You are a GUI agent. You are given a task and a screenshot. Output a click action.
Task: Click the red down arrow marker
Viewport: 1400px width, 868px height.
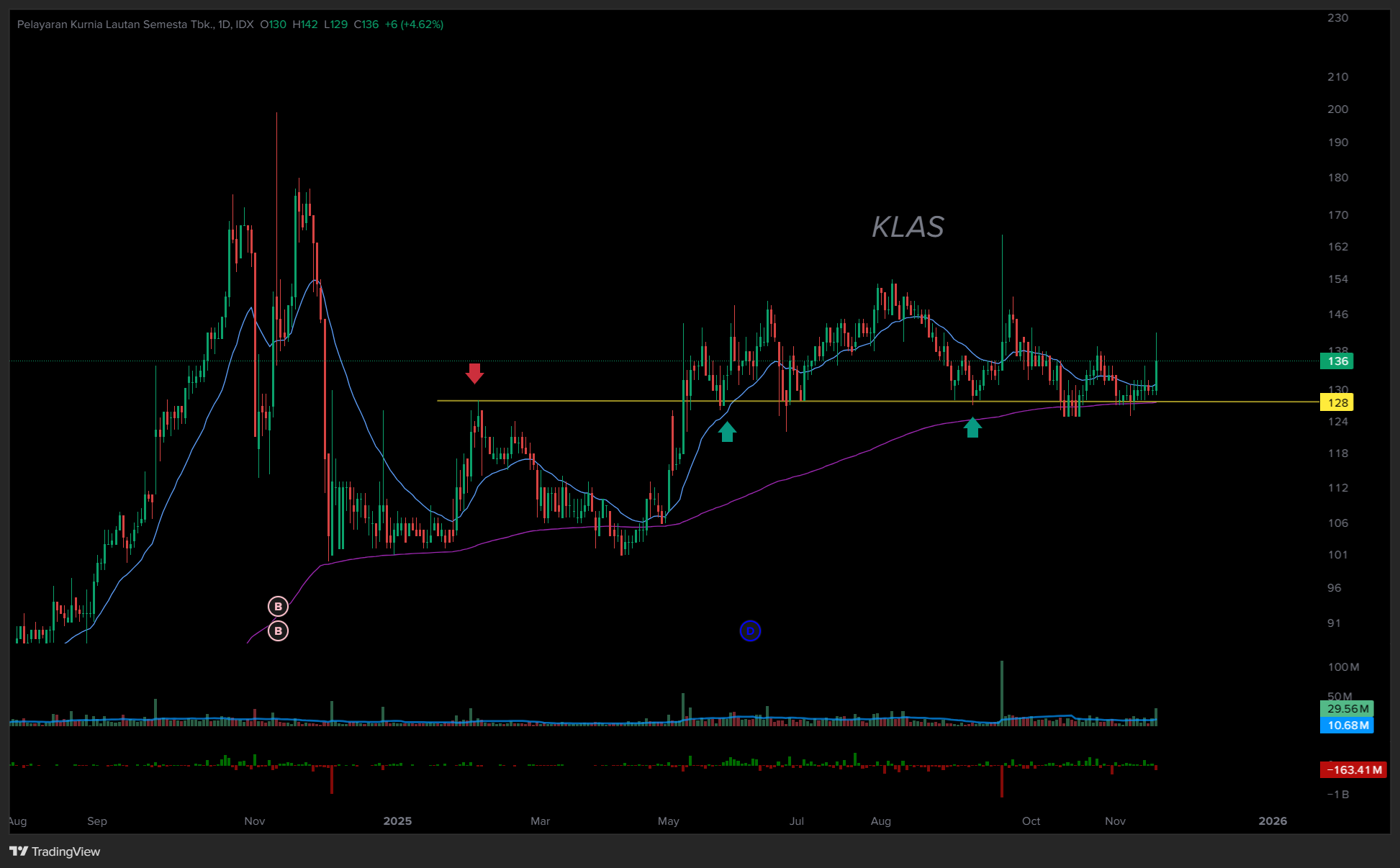474,373
